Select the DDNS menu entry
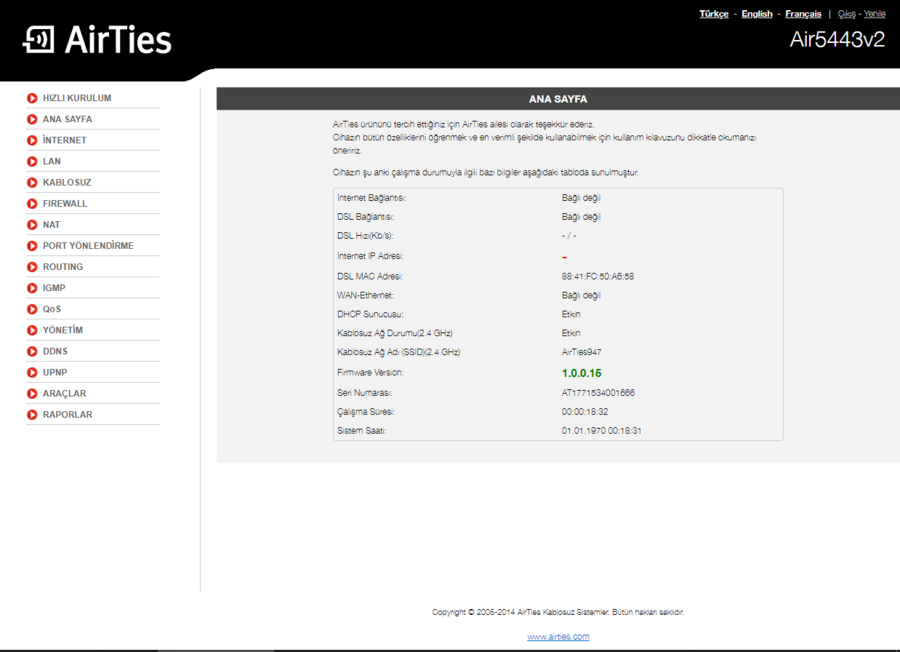Screen dimensions: 900x652 tap(55, 351)
